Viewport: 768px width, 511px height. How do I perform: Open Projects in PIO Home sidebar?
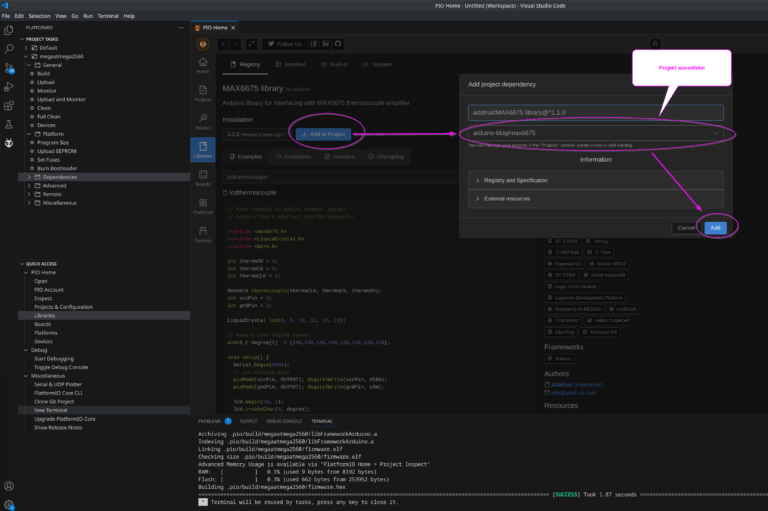click(203, 93)
